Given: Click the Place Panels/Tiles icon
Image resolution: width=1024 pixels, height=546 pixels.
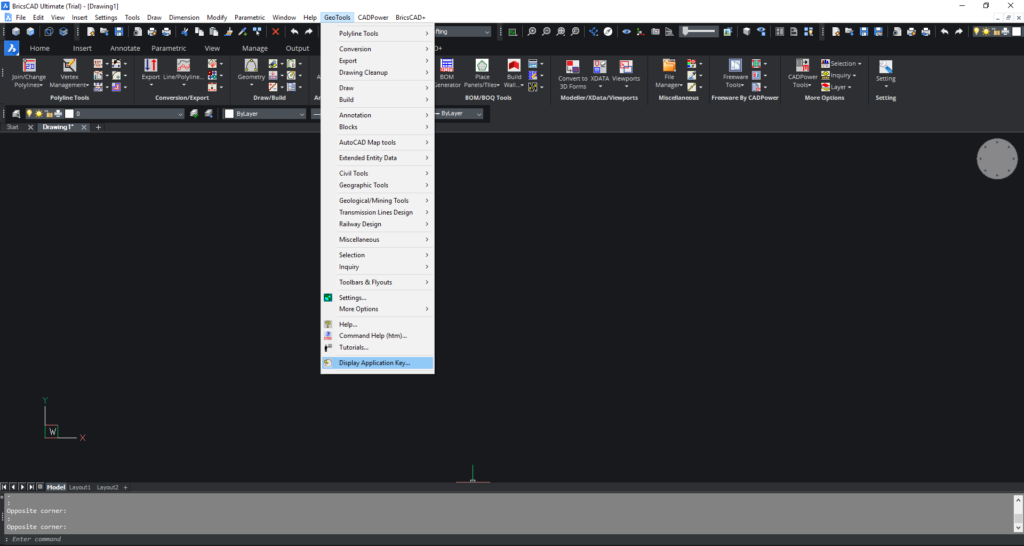Looking at the screenshot, I should pyautogui.click(x=482, y=65).
